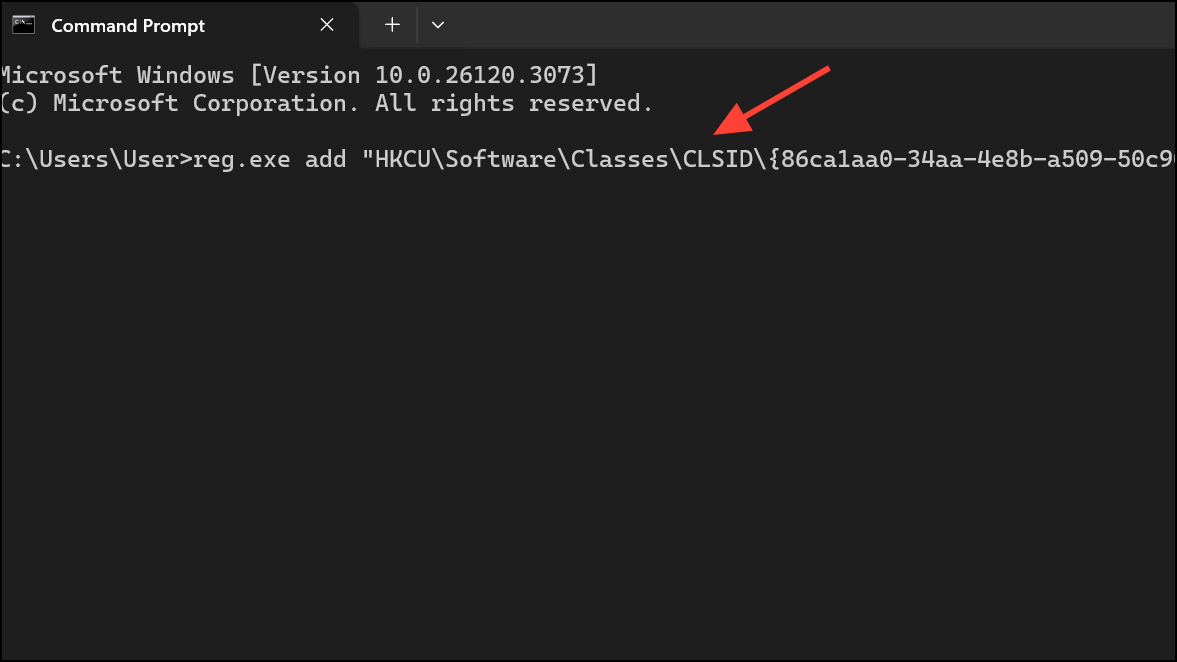Click the blank terminal area below the command
Image resolution: width=1177 pixels, height=662 pixels.
coord(588,413)
